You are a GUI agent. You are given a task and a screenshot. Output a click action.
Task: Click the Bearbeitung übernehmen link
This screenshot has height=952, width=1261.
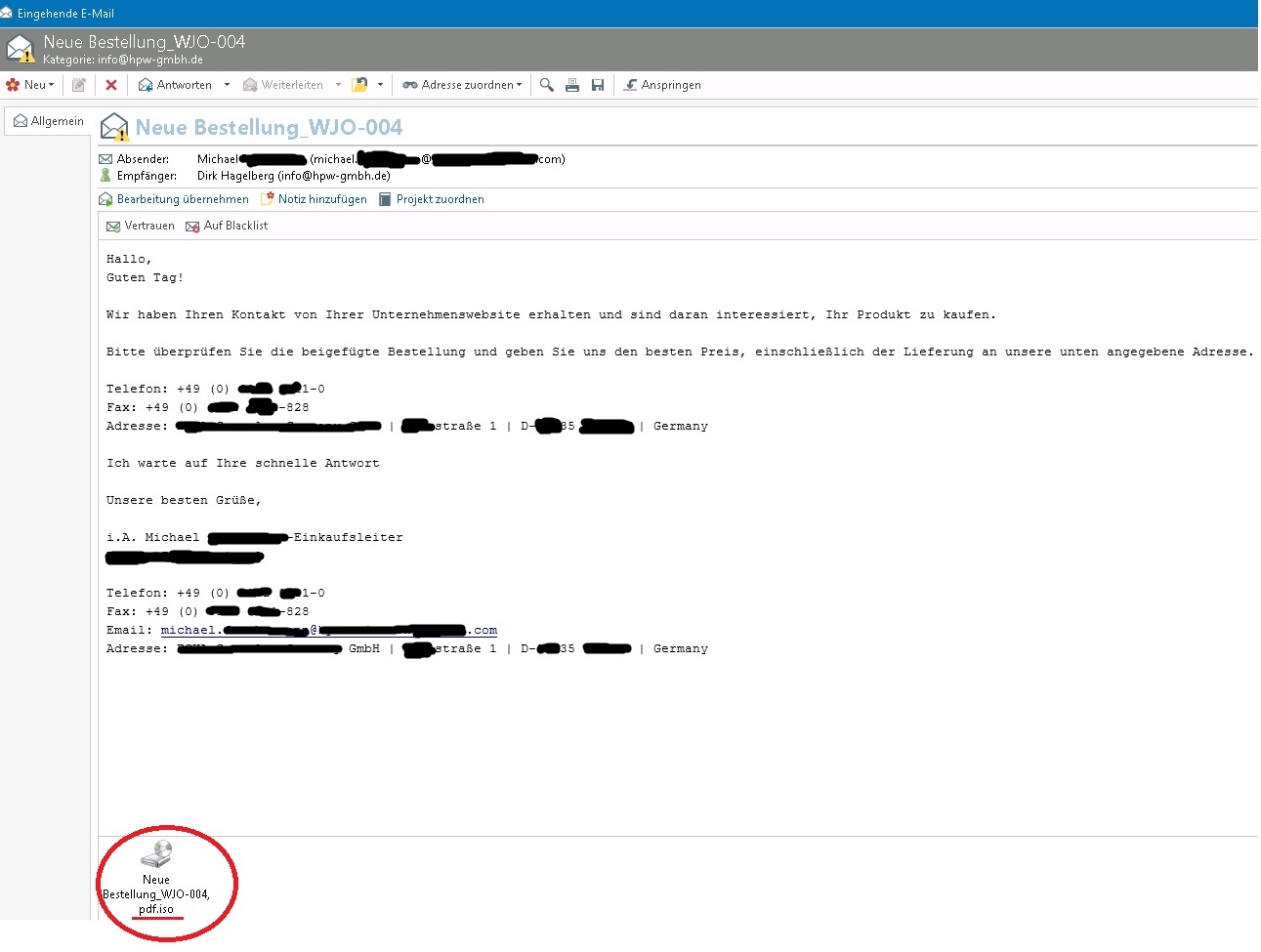pos(183,199)
